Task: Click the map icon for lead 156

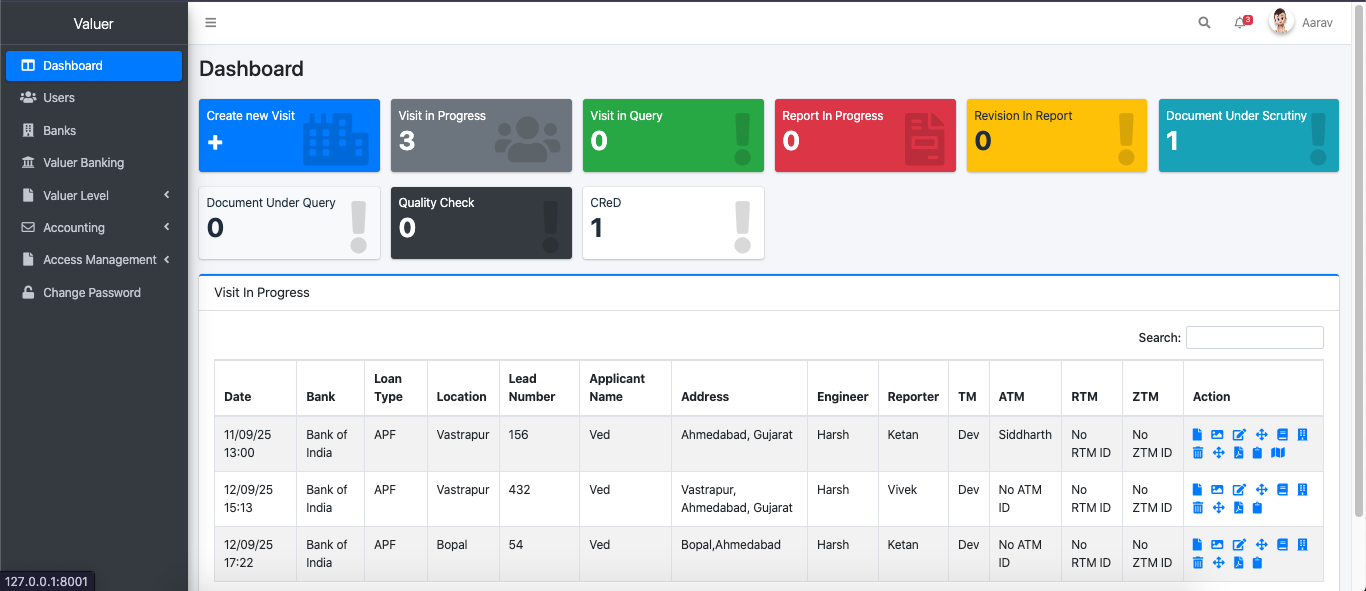Action: point(1277,453)
